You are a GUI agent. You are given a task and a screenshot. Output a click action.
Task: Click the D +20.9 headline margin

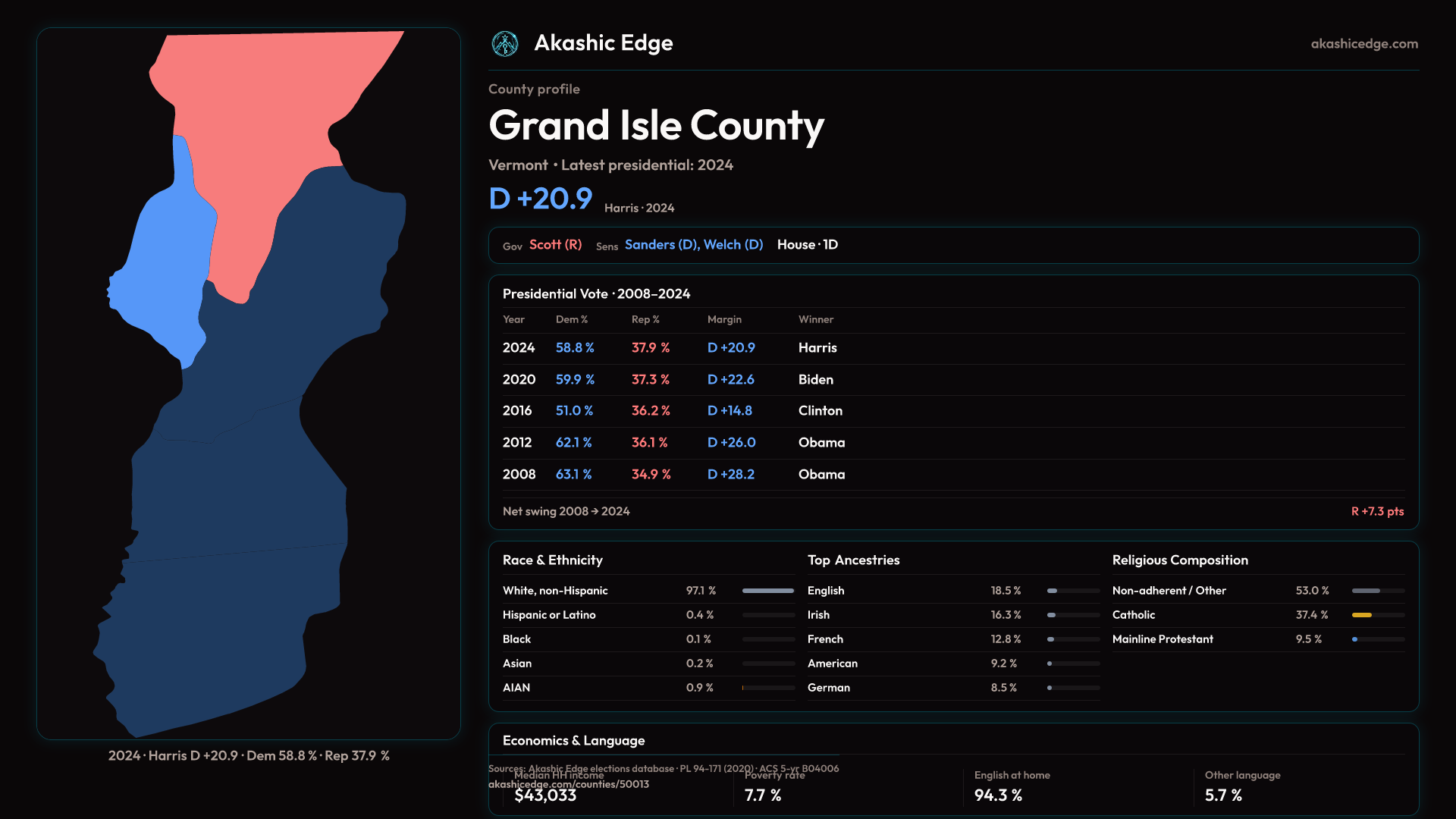point(540,199)
